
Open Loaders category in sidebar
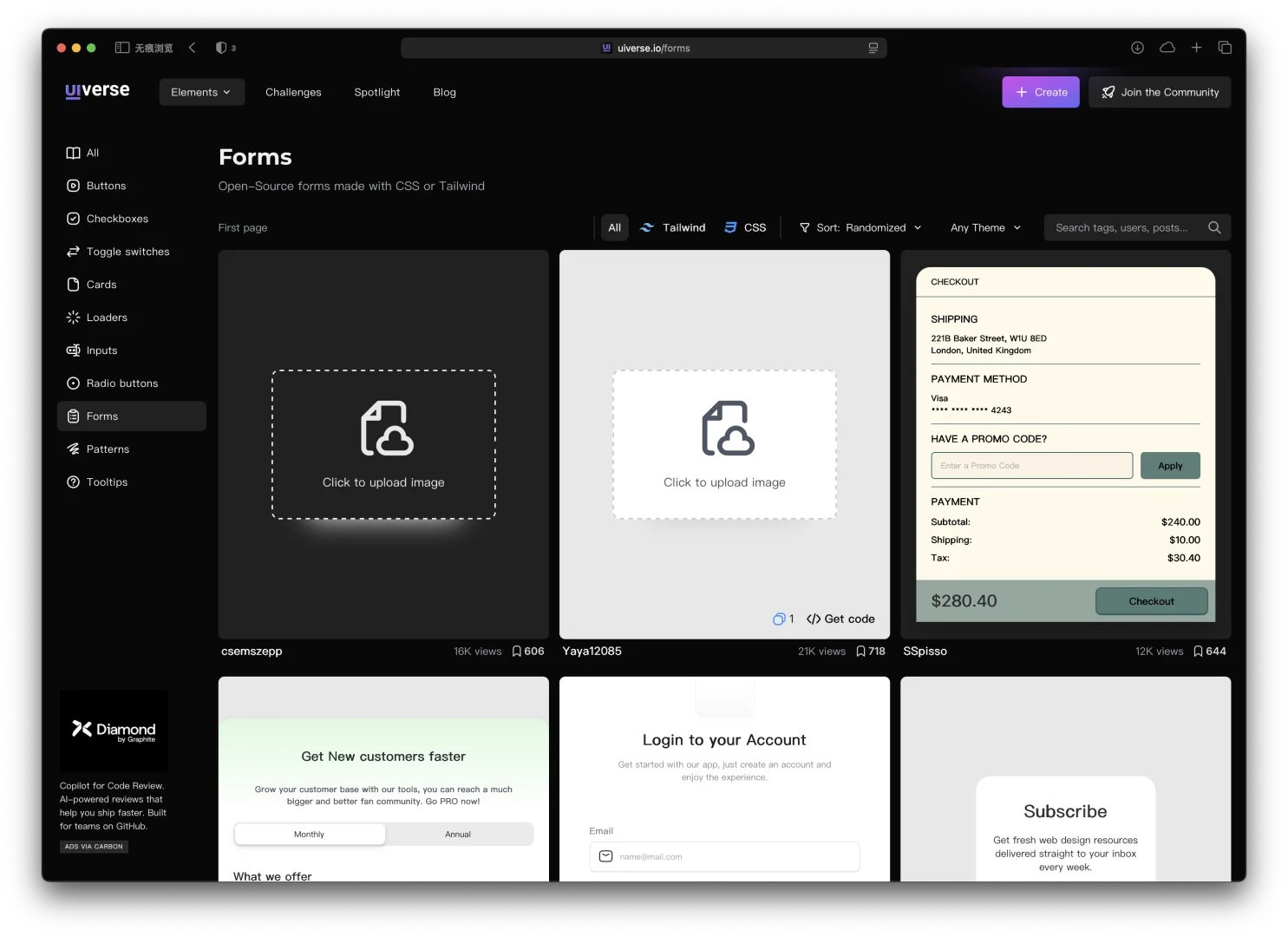click(132, 318)
